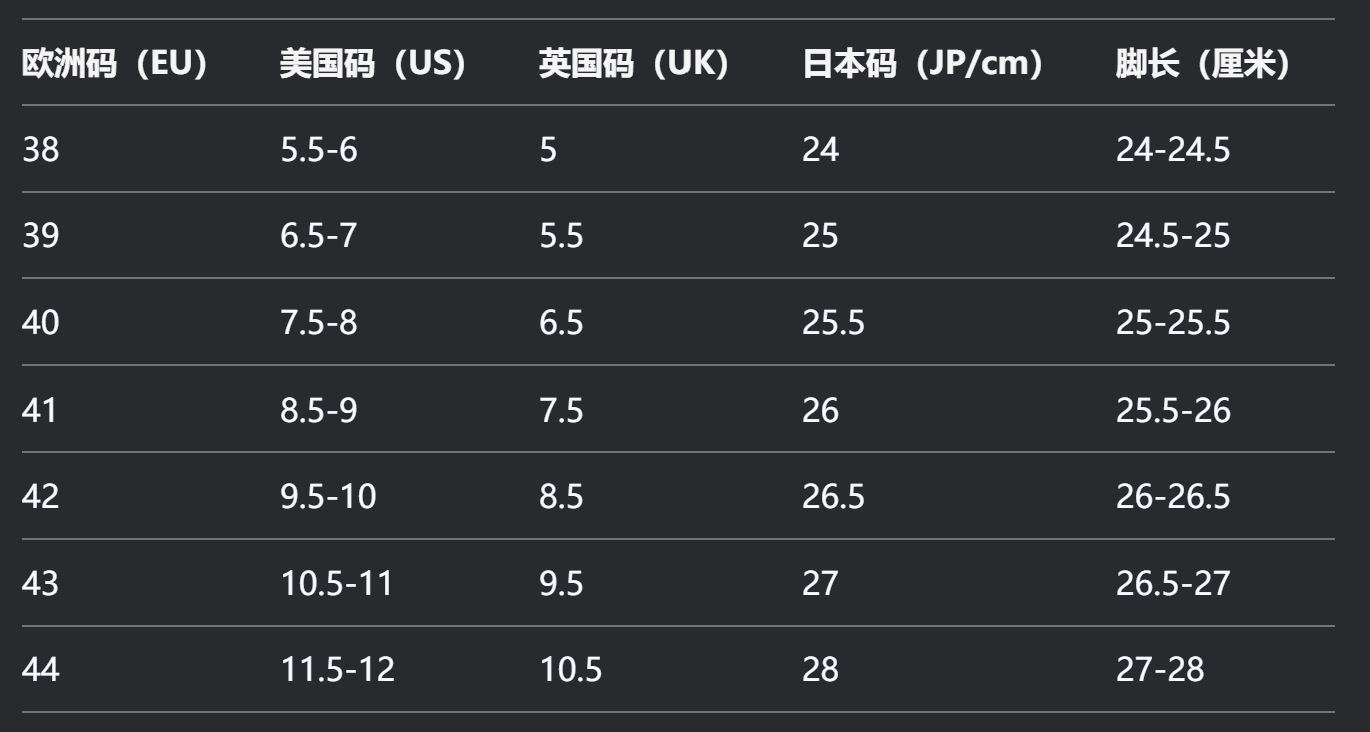Select the EU size 38 cell

point(41,150)
